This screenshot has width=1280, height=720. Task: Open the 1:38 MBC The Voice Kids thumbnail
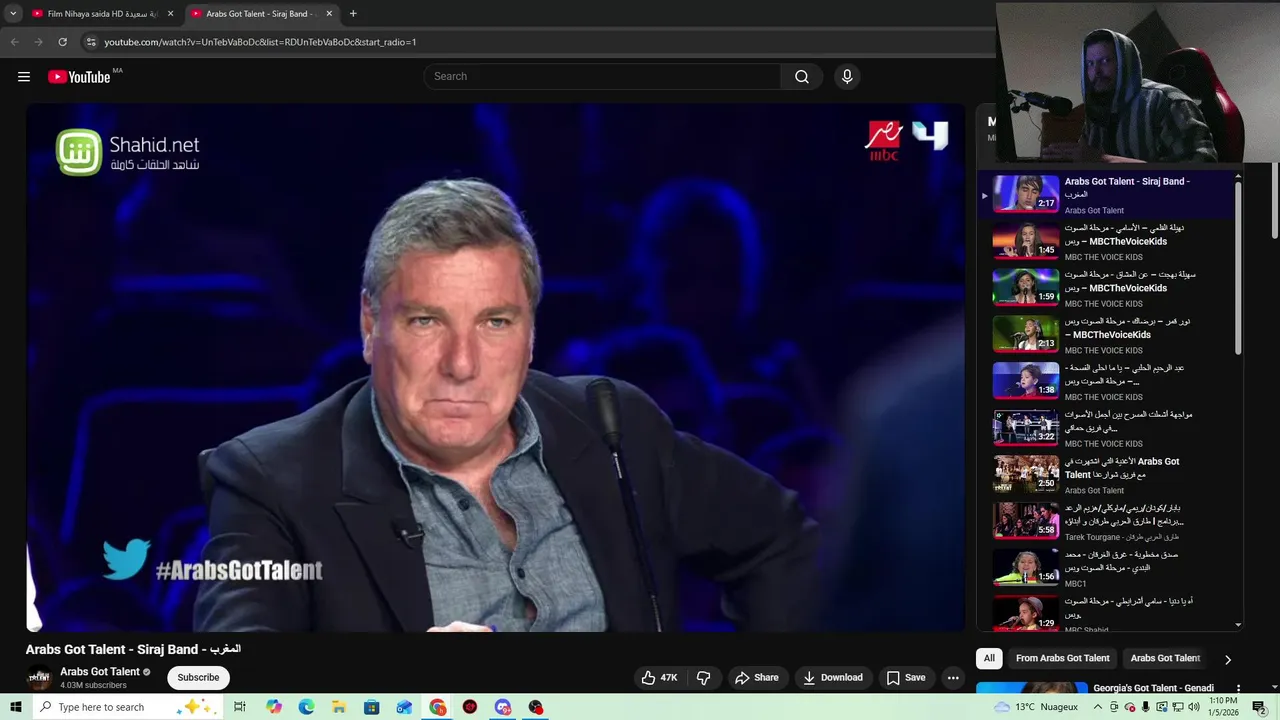pyautogui.click(x=1025, y=381)
